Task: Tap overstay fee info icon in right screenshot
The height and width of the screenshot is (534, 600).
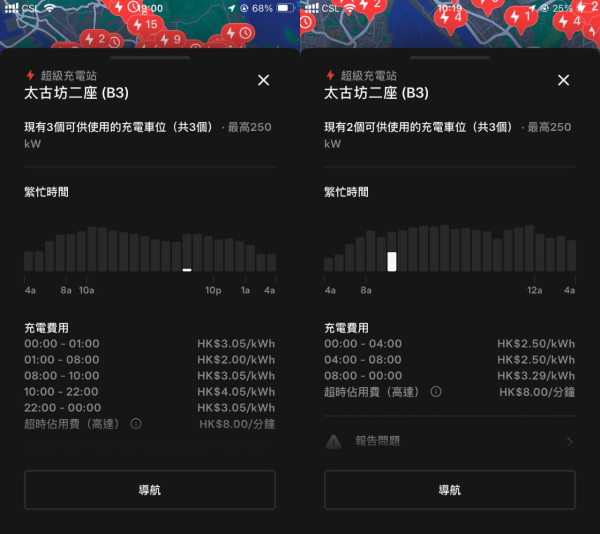Action: click(436, 391)
